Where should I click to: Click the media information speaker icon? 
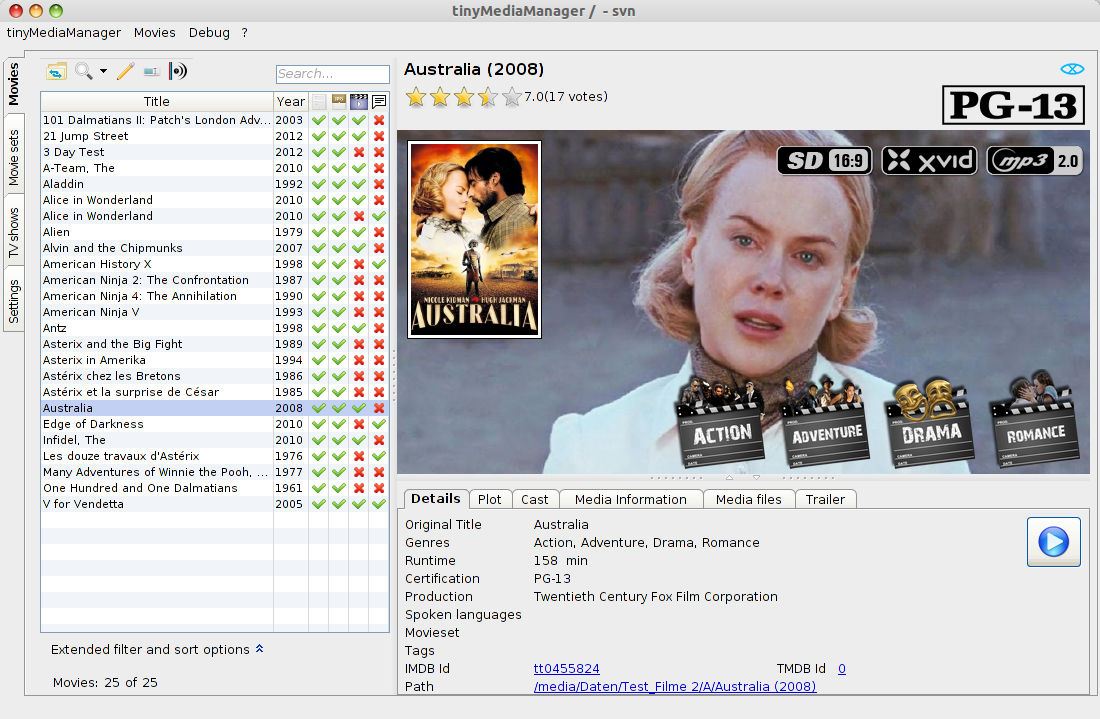tap(178, 71)
